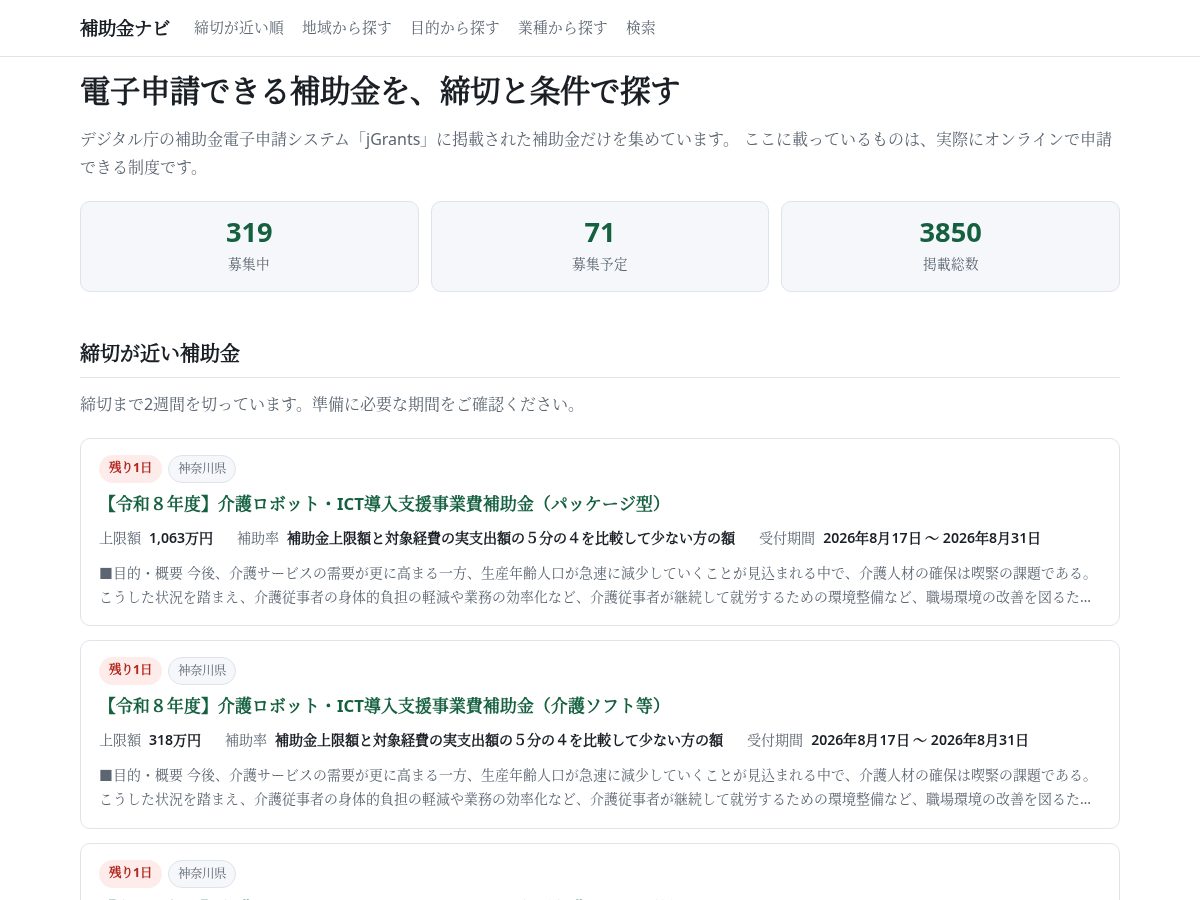Click the 締切が近い補助金 section heading
Screen dimensions: 1200x900
coord(160,353)
